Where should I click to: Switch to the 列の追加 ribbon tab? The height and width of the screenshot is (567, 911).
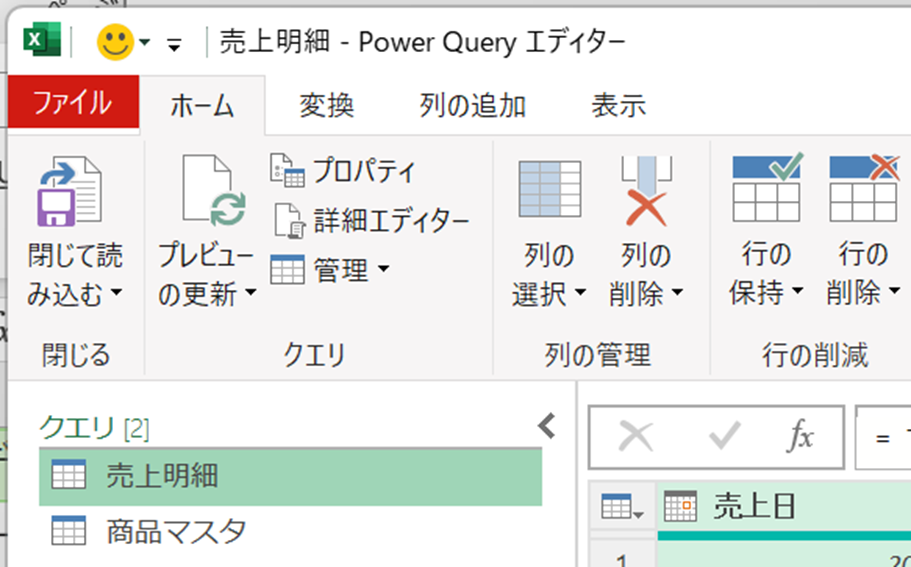tap(472, 106)
